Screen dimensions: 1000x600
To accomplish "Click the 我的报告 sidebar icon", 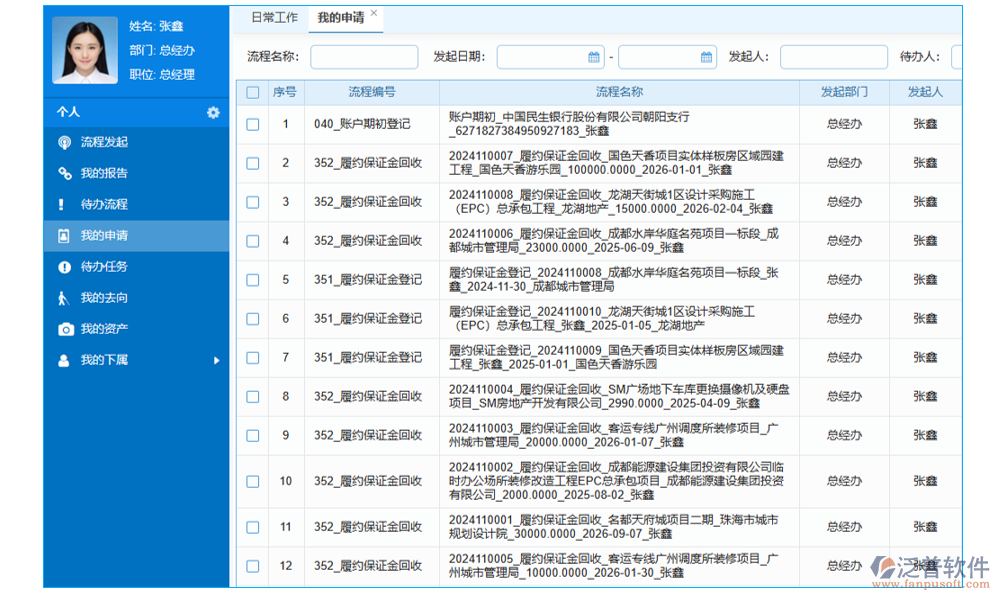I will pos(65,174).
